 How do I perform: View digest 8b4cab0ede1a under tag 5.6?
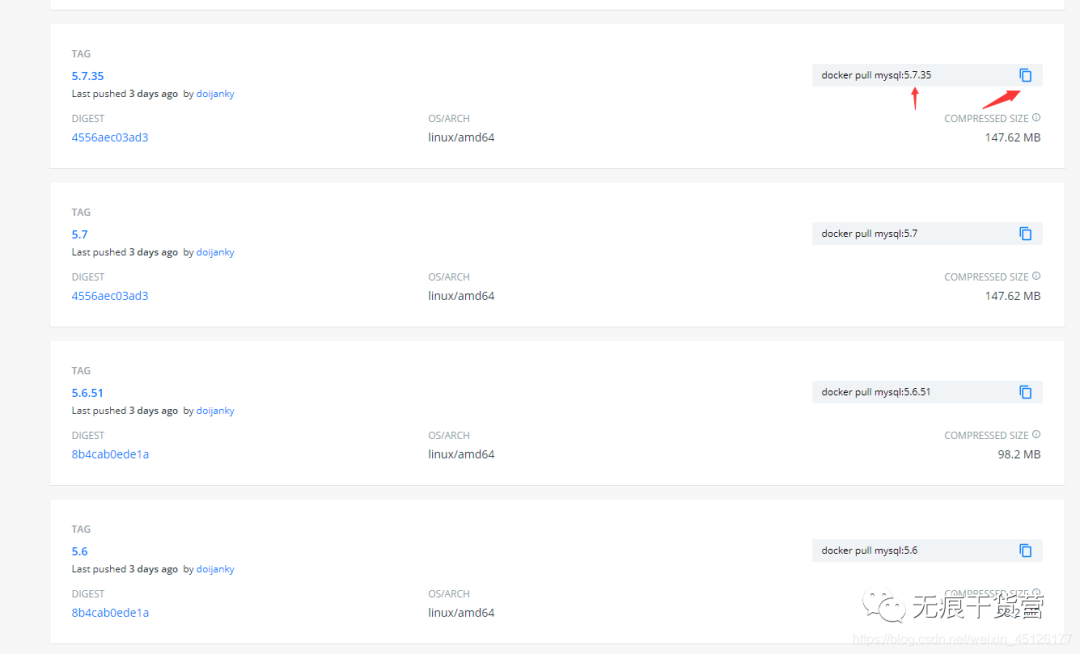(x=110, y=613)
